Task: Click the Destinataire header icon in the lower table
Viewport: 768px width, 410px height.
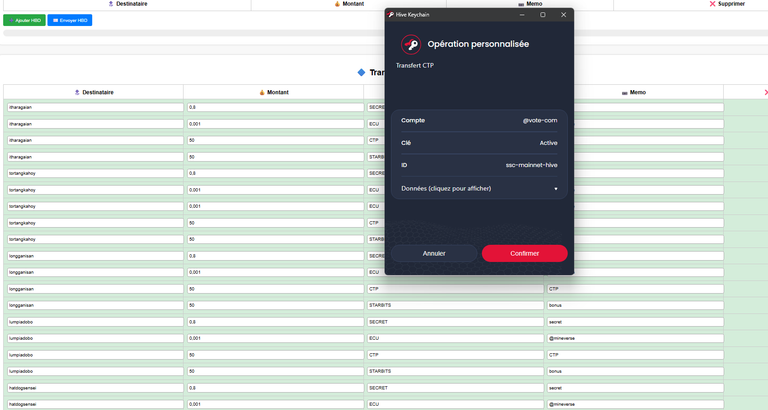Action: coord(77,92)
